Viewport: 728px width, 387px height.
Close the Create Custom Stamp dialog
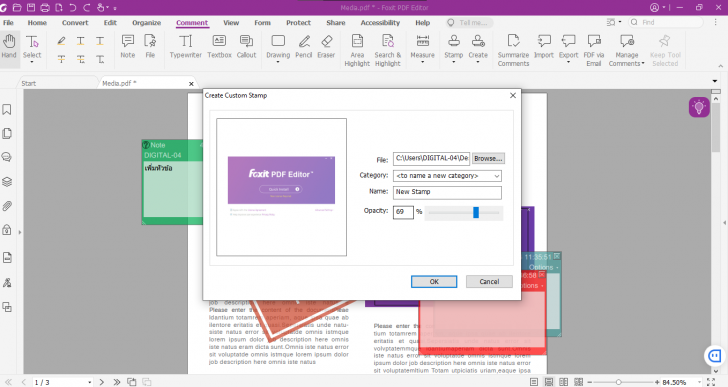(513, 95)
